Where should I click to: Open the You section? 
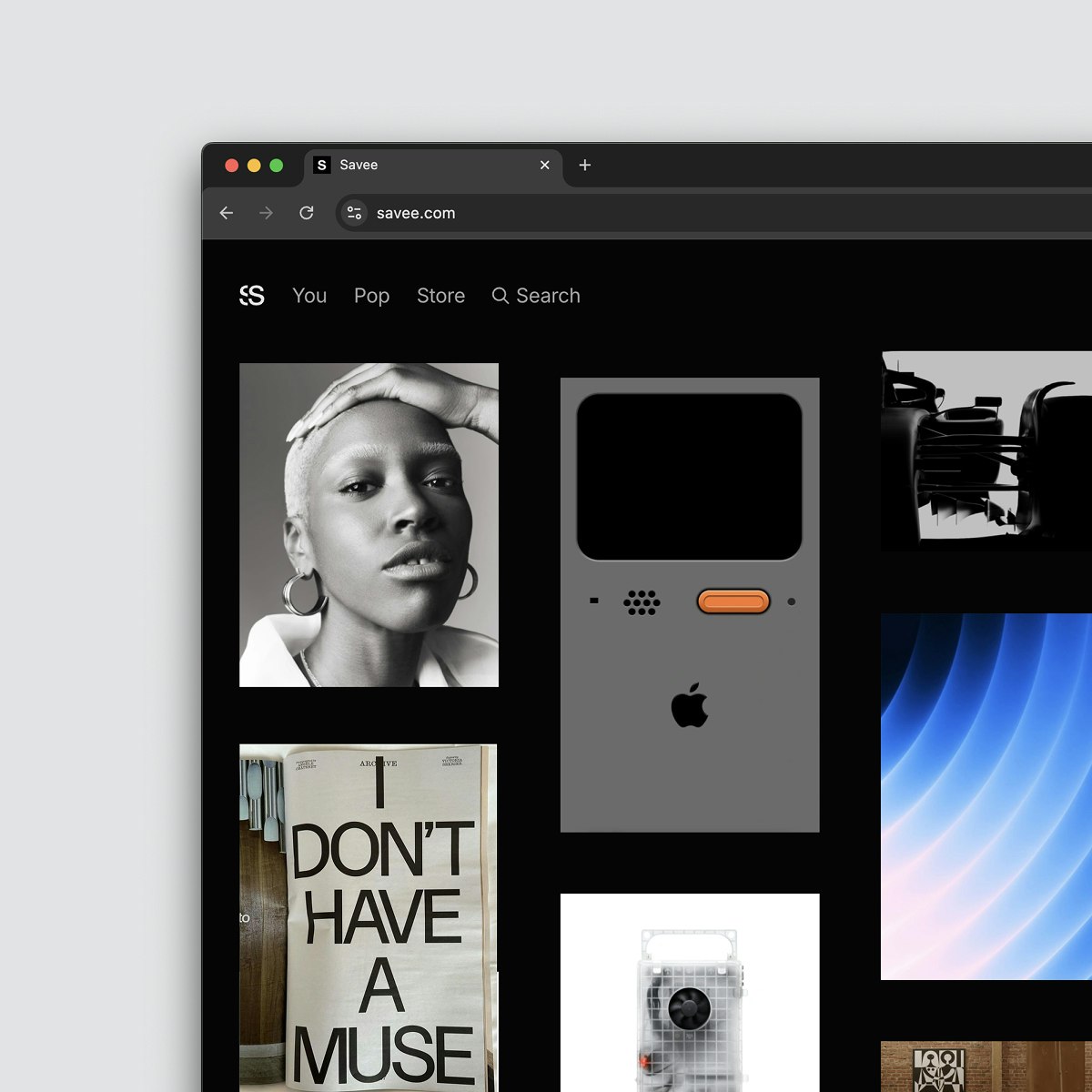[309, 296]
